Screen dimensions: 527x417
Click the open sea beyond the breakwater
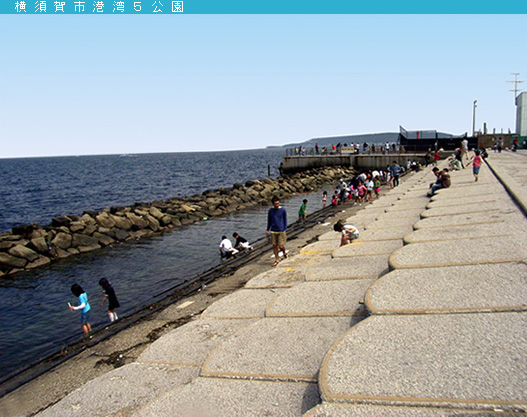click(x=134, y=181)
